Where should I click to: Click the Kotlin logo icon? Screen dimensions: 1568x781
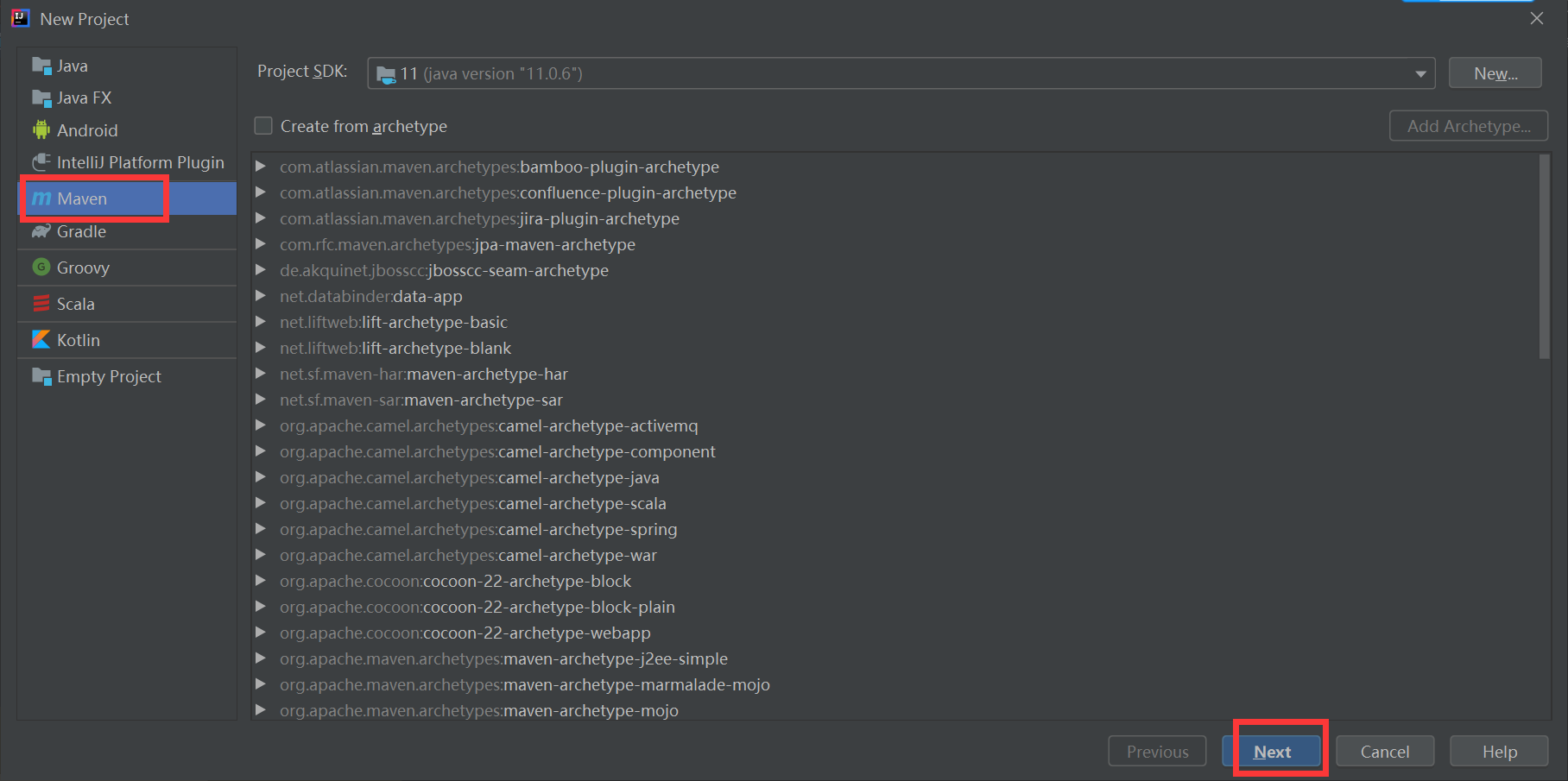[41, 340]
